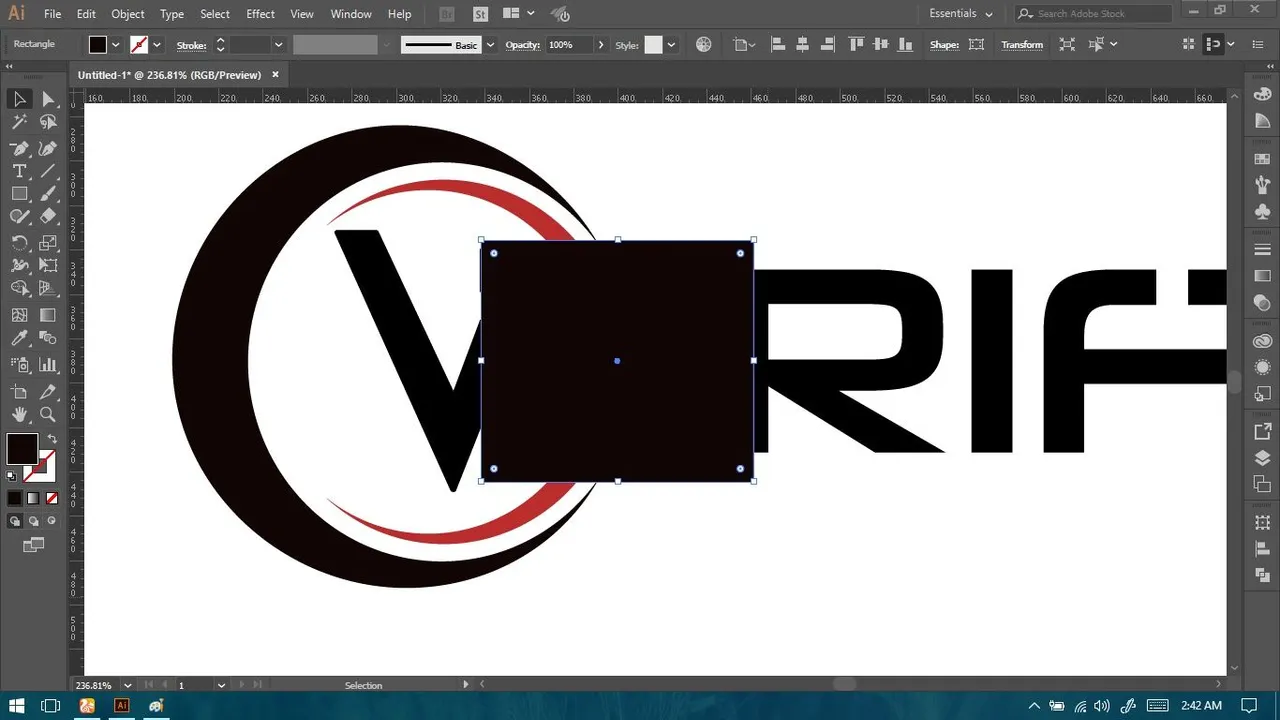Image resolution: width=1280 pixels, height=720 pixels.
Task: Select the Type tool
Action: click(19, 172)
